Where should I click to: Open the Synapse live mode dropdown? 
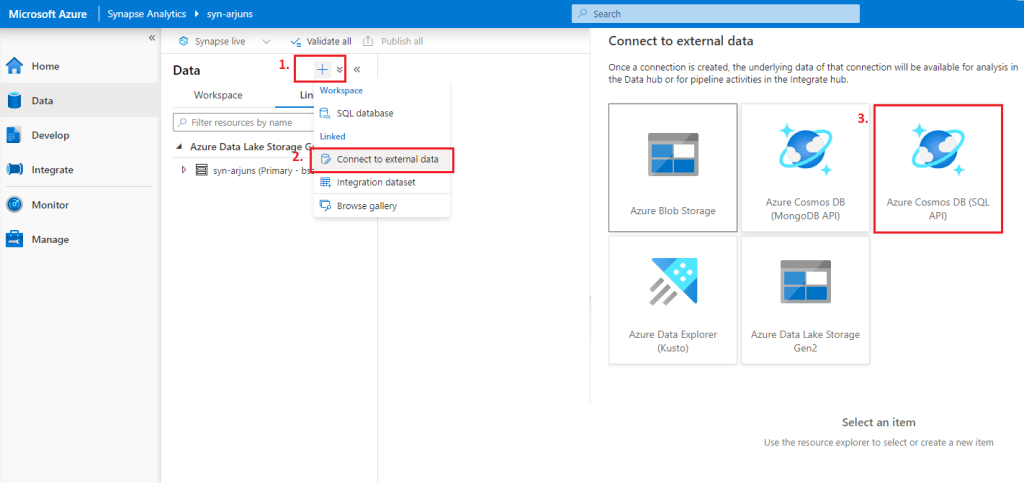coord(266,42)
